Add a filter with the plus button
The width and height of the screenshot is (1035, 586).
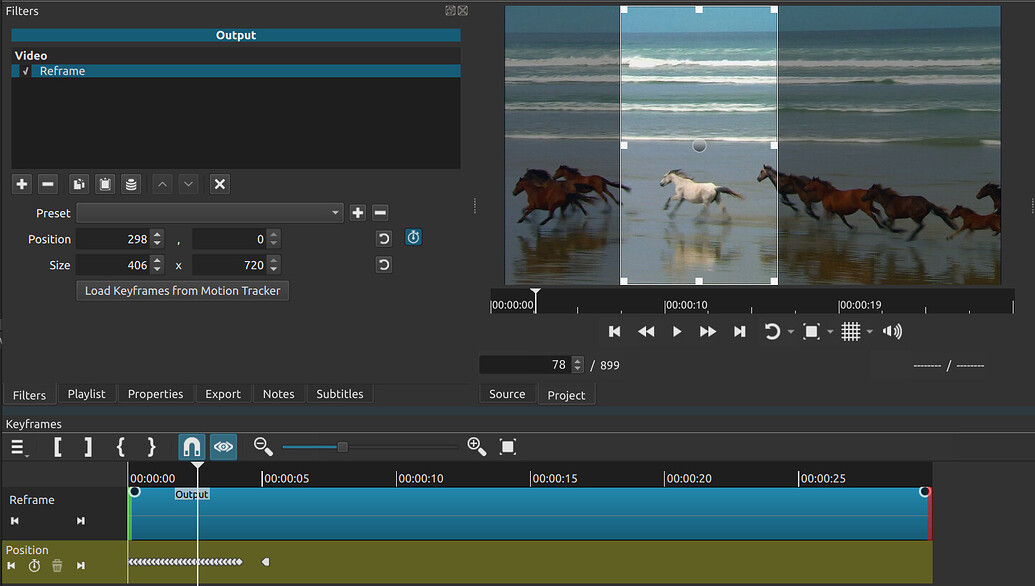22,184
